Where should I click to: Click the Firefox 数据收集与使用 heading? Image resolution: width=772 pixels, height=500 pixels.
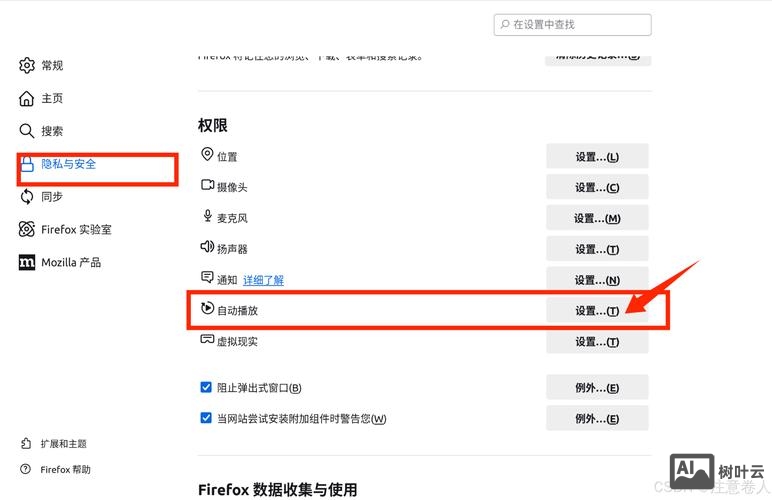point(278,489)
